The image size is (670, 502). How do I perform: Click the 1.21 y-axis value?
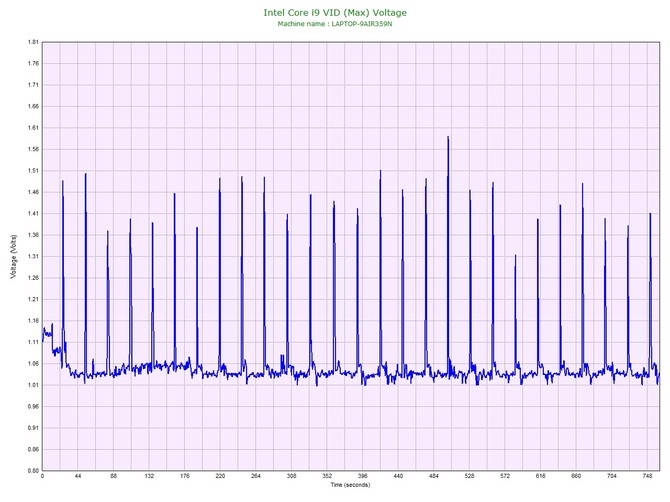pyautogui.click(x=33, y=299)
